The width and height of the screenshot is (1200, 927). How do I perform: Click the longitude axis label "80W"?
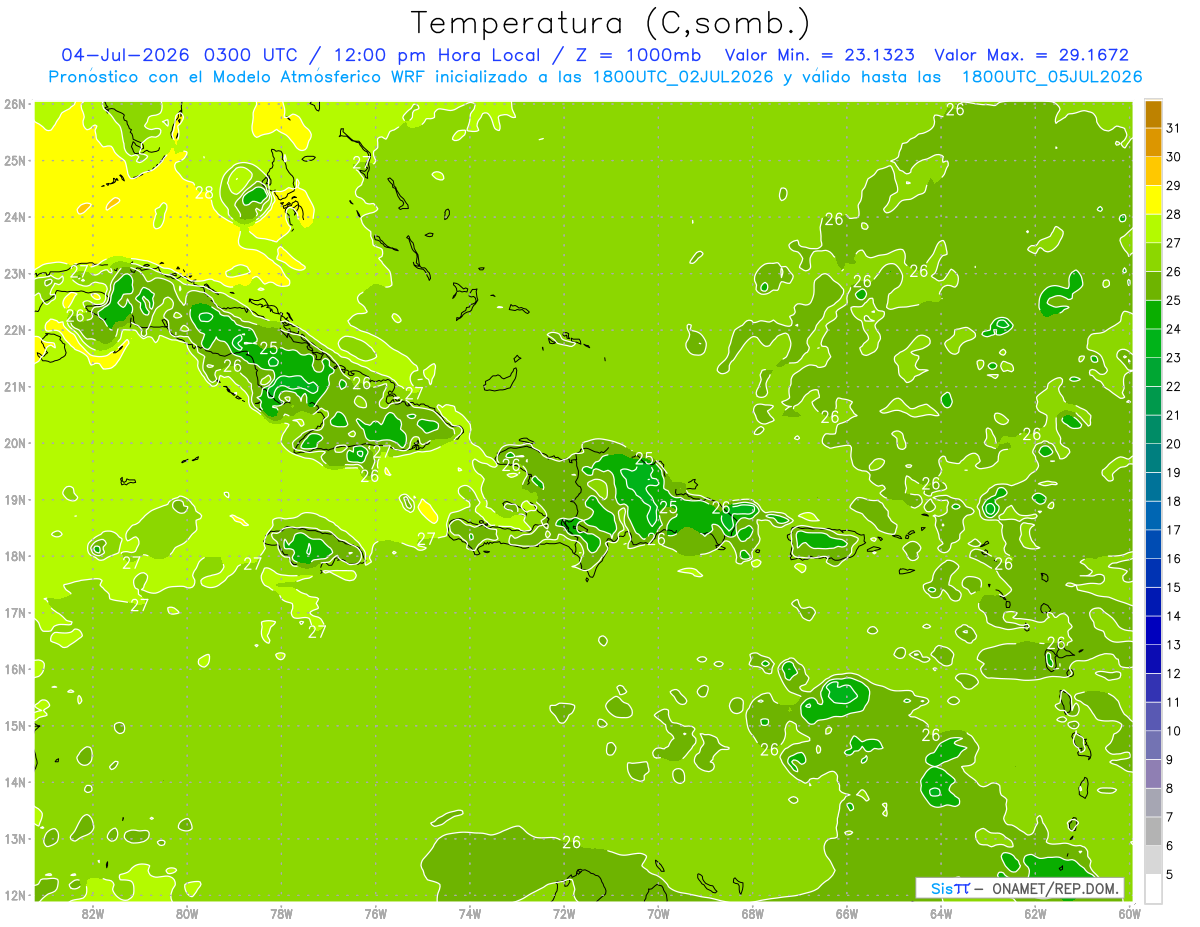[187, 912]
